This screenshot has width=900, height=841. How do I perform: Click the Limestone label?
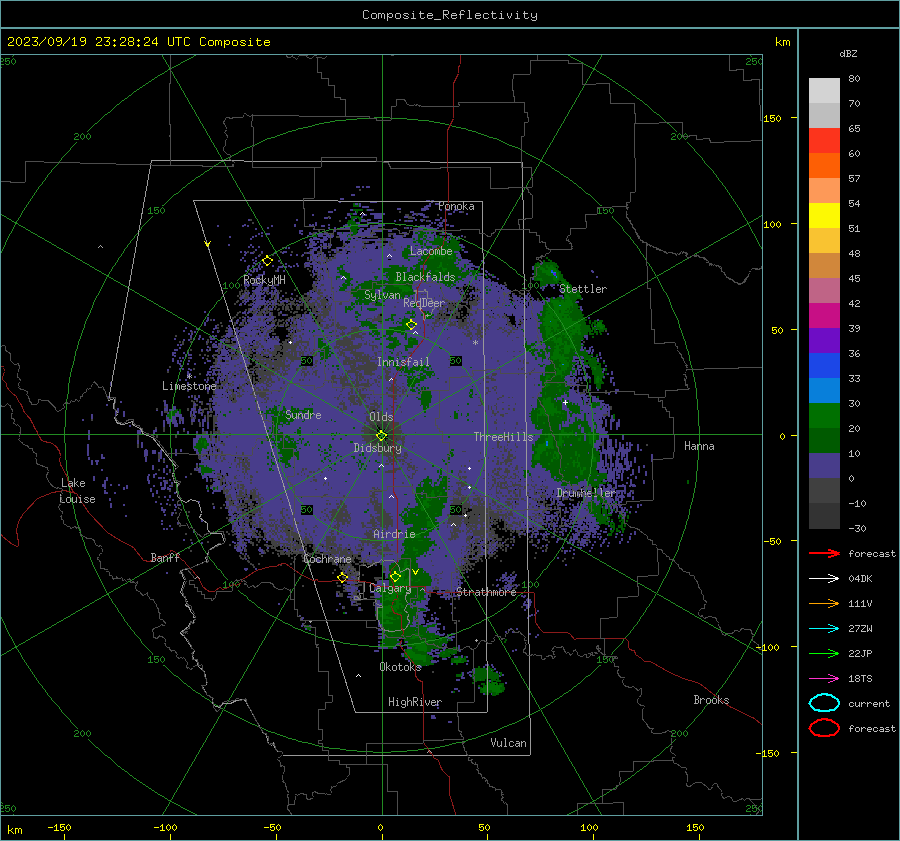tap(189, 386)
